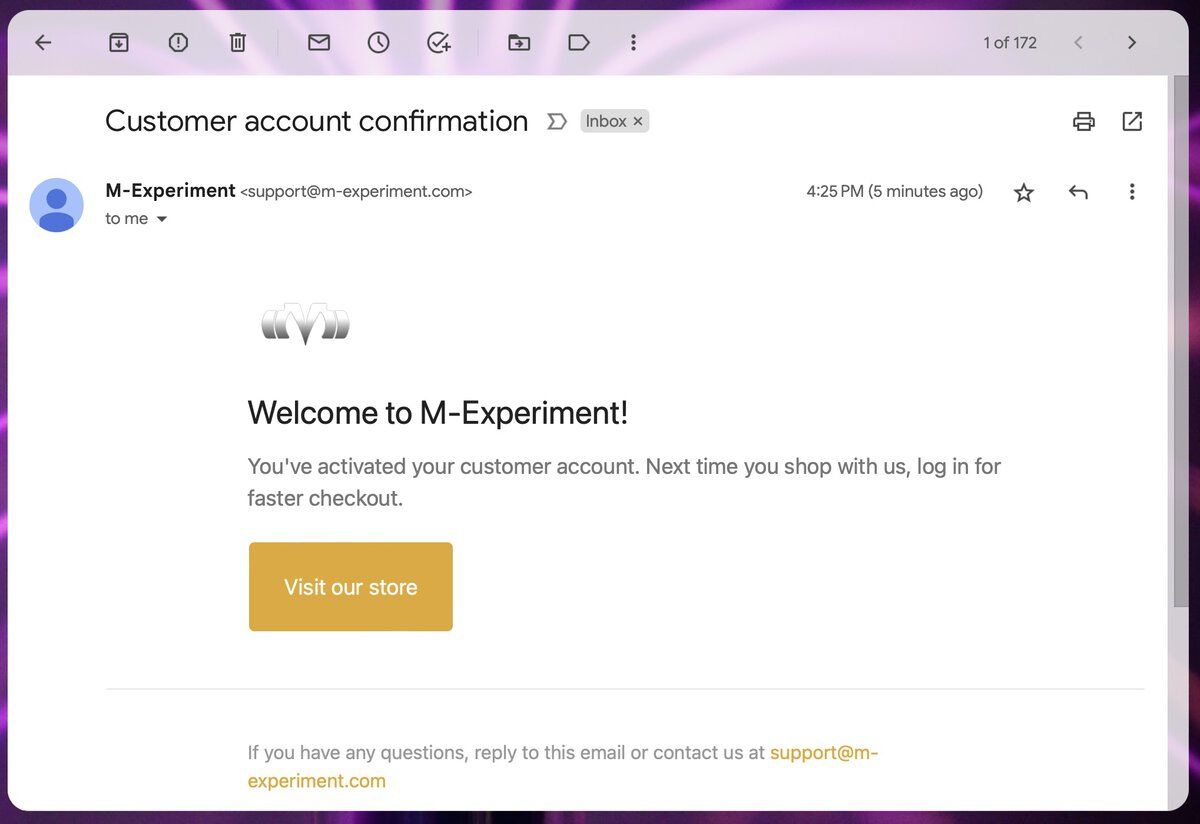Delete the email

[237, 42]
